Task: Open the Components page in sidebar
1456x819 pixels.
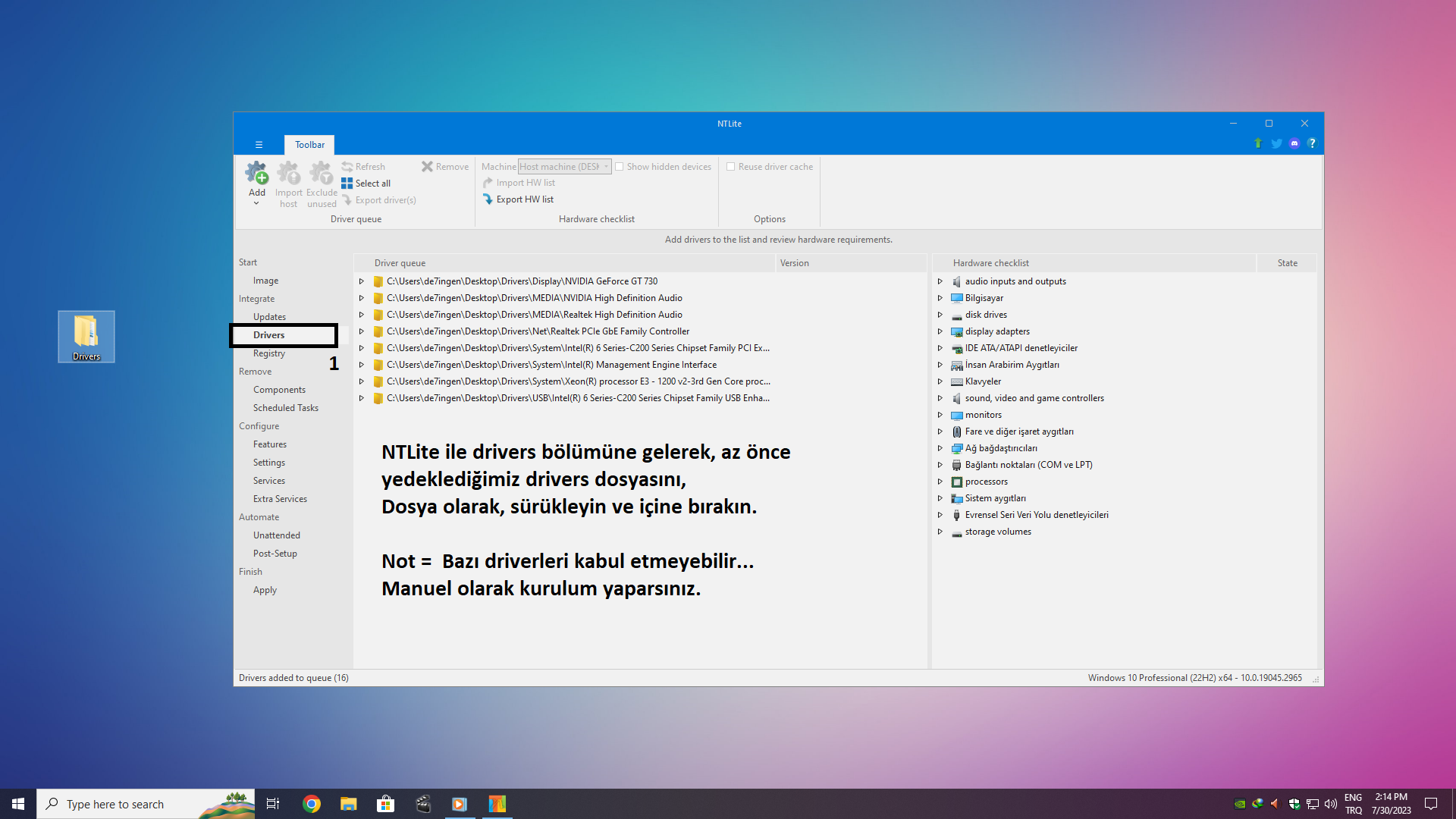Action: coord(279,390)
